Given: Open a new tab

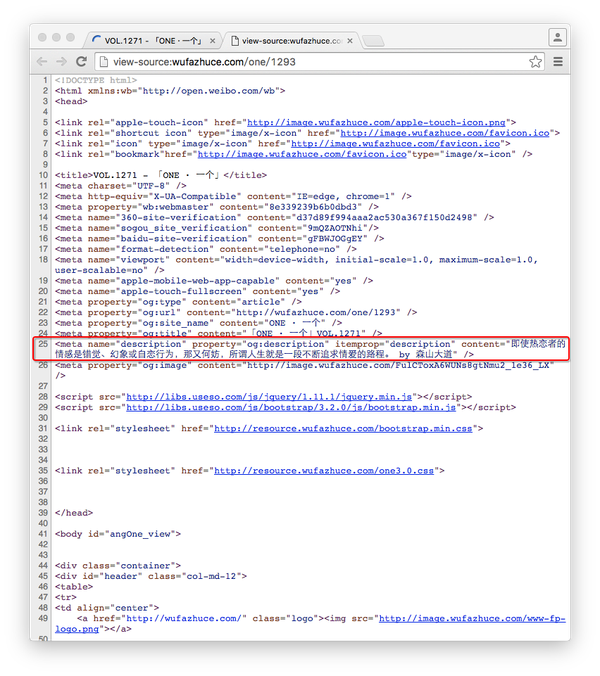Looking at the screenshot, I should click(373, 41).
